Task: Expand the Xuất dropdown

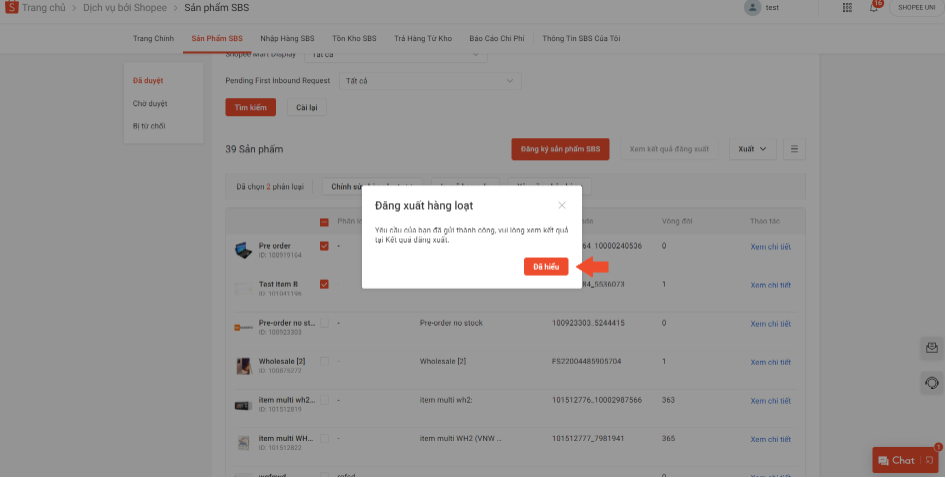Action: (753, 149)
